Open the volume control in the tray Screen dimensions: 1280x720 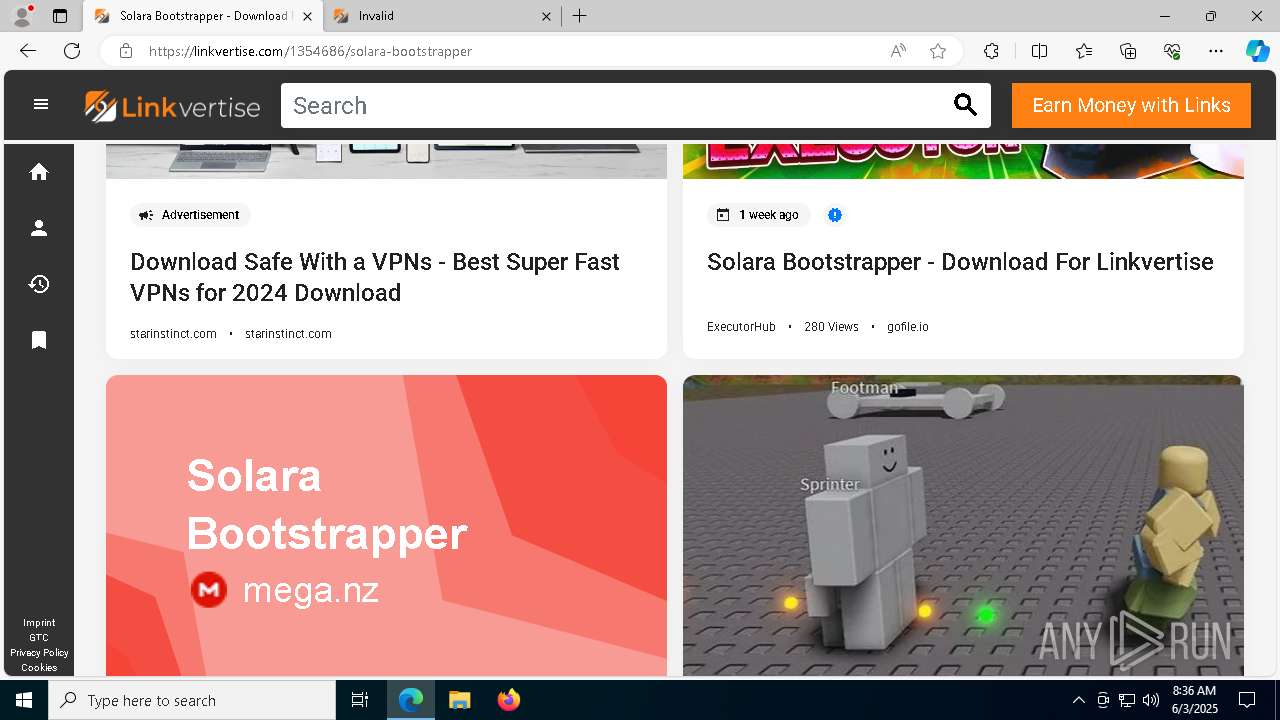coord(1151,700)
